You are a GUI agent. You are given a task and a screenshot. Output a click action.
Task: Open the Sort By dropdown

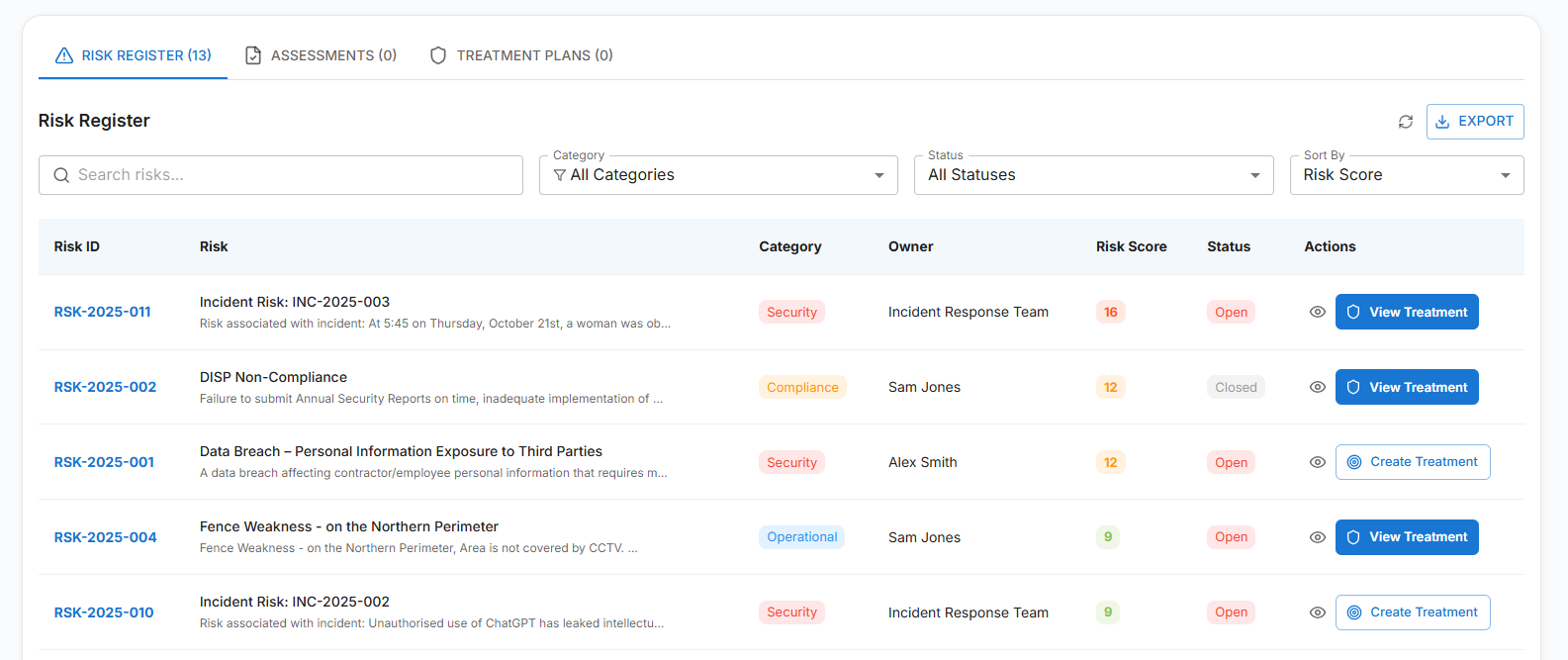[x=1406, y=175]
